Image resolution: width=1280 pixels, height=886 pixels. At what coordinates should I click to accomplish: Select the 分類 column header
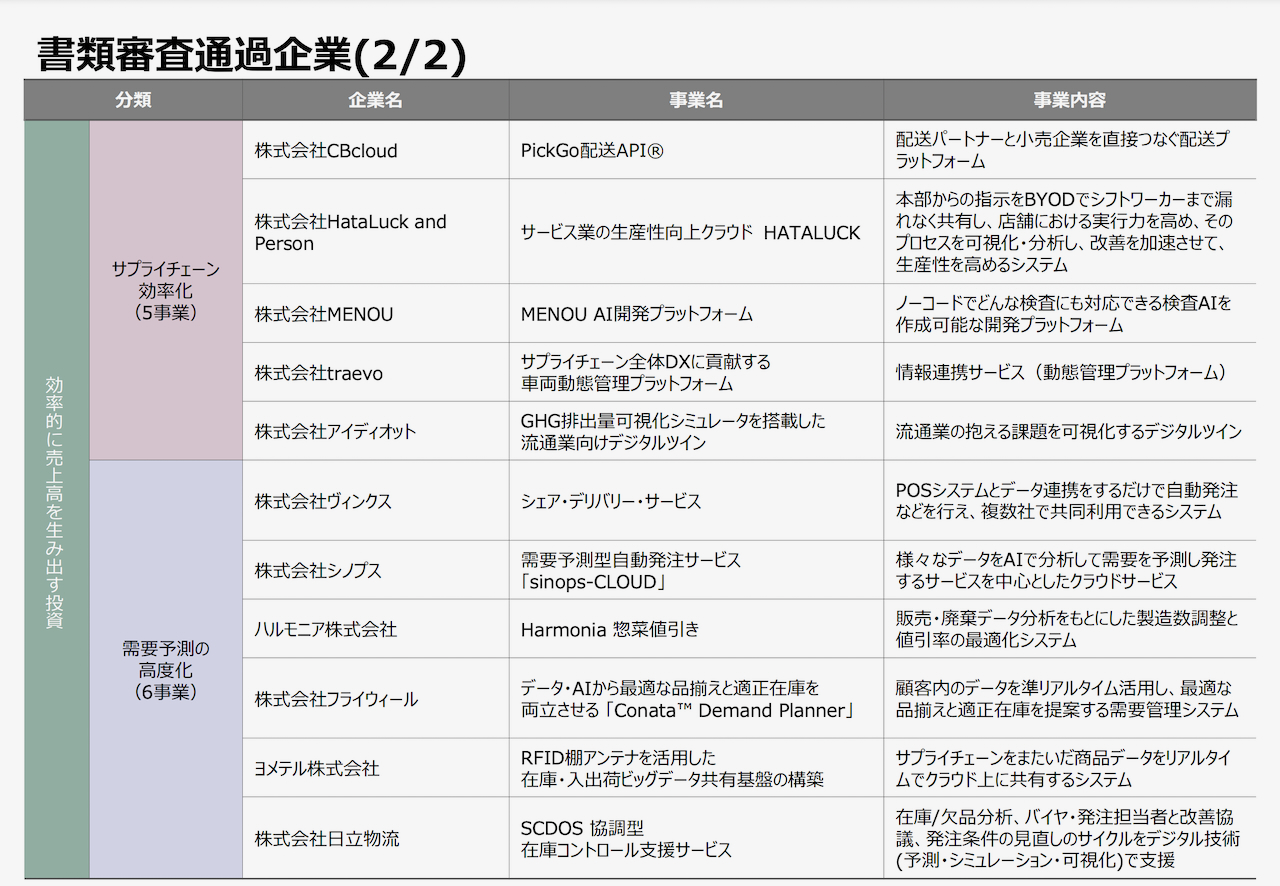[x=133, y=100]
